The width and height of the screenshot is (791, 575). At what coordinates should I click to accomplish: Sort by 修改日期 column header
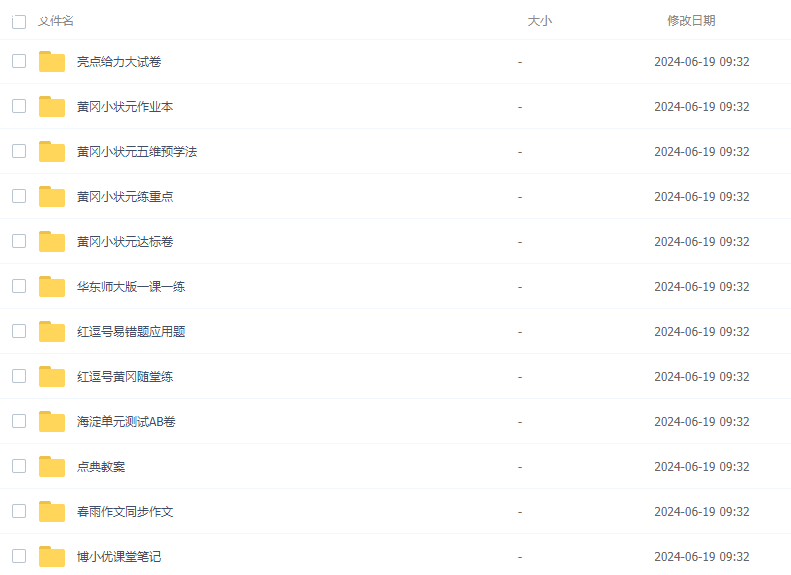tap(691, 21)
